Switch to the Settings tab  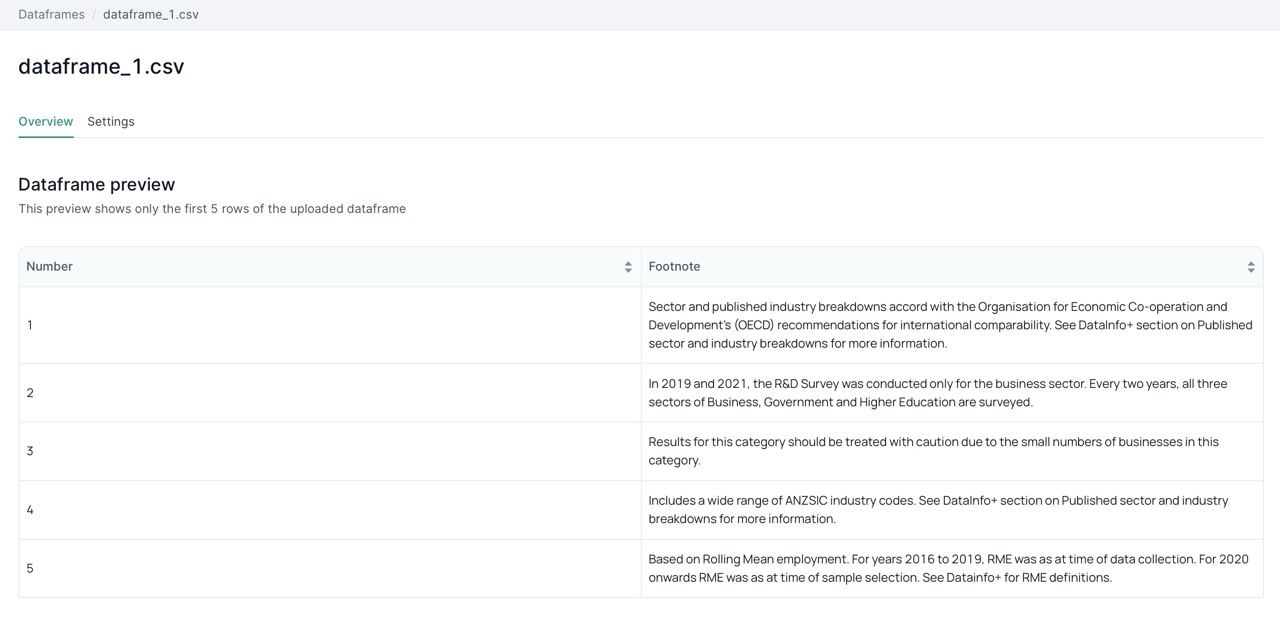coord(110,121)
